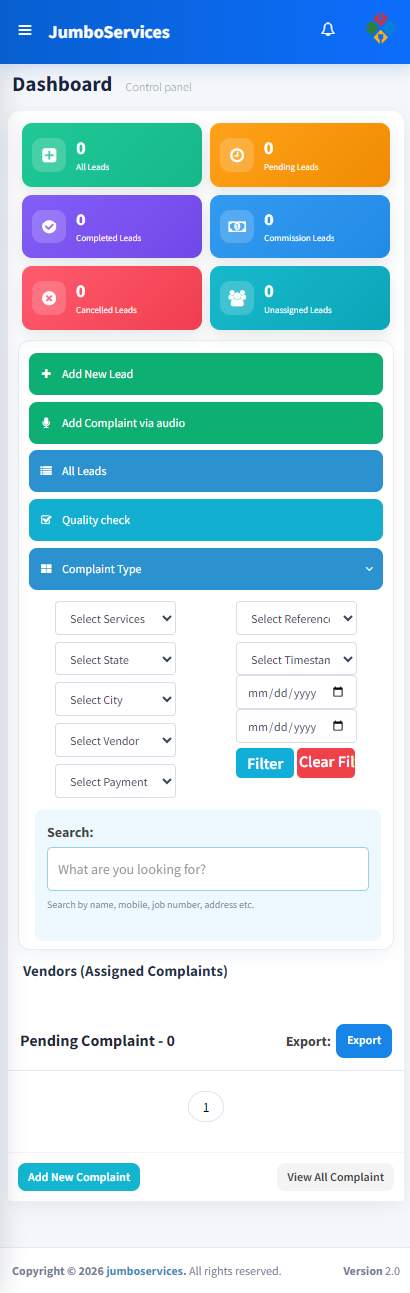410x1293 pixels.
Task: Open the jumboservices footer link
Action: [146, 1271]
